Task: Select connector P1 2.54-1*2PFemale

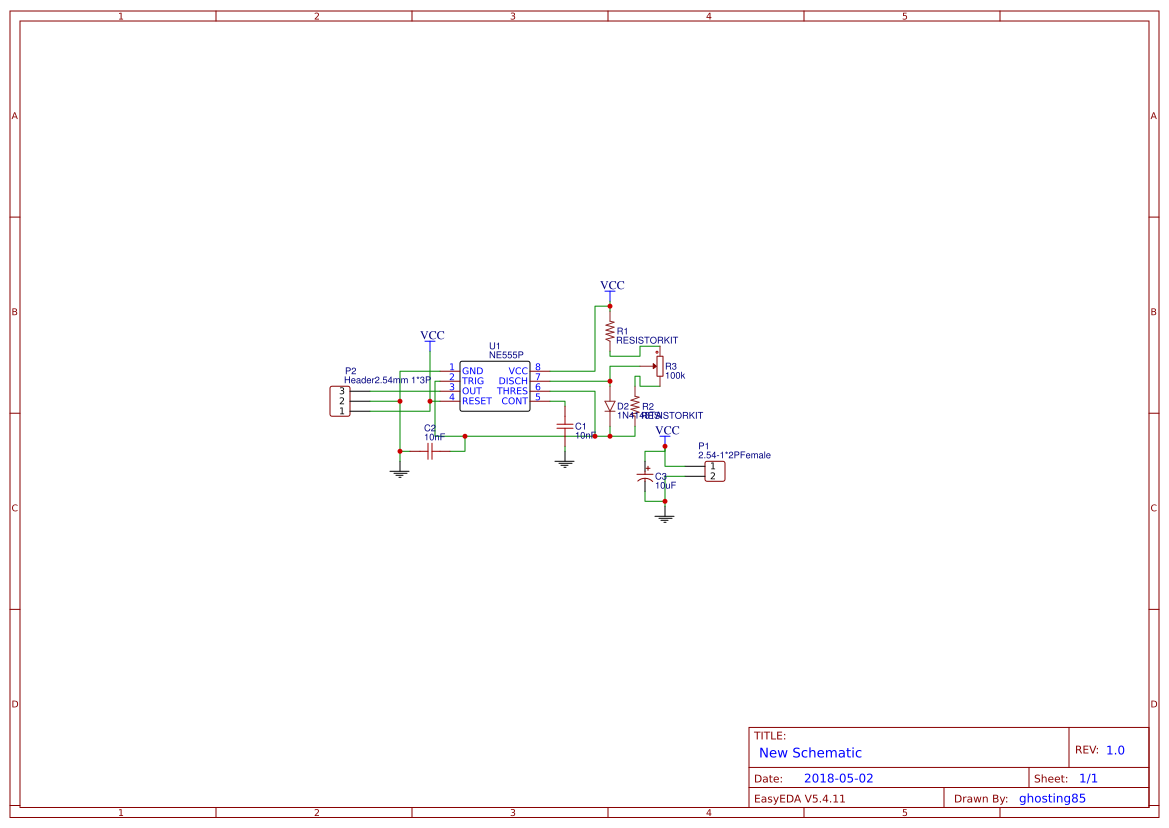Action: pyautogui.click(x=713, y=470)
